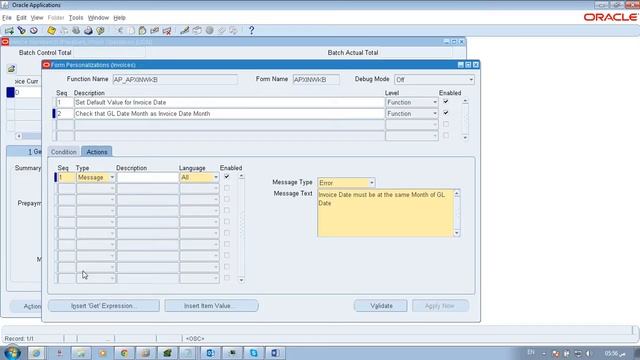Open Chrome from the taskbar
640x360 pixels.
click(x=124, y=353)
